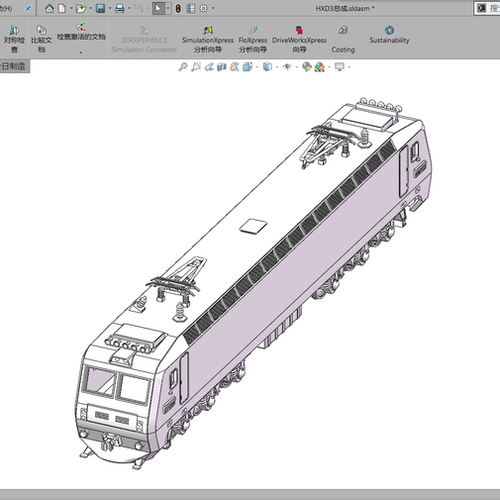
Task: Open View Settings monitor icon
Action: pyautogui.click(x=339, y=67)
